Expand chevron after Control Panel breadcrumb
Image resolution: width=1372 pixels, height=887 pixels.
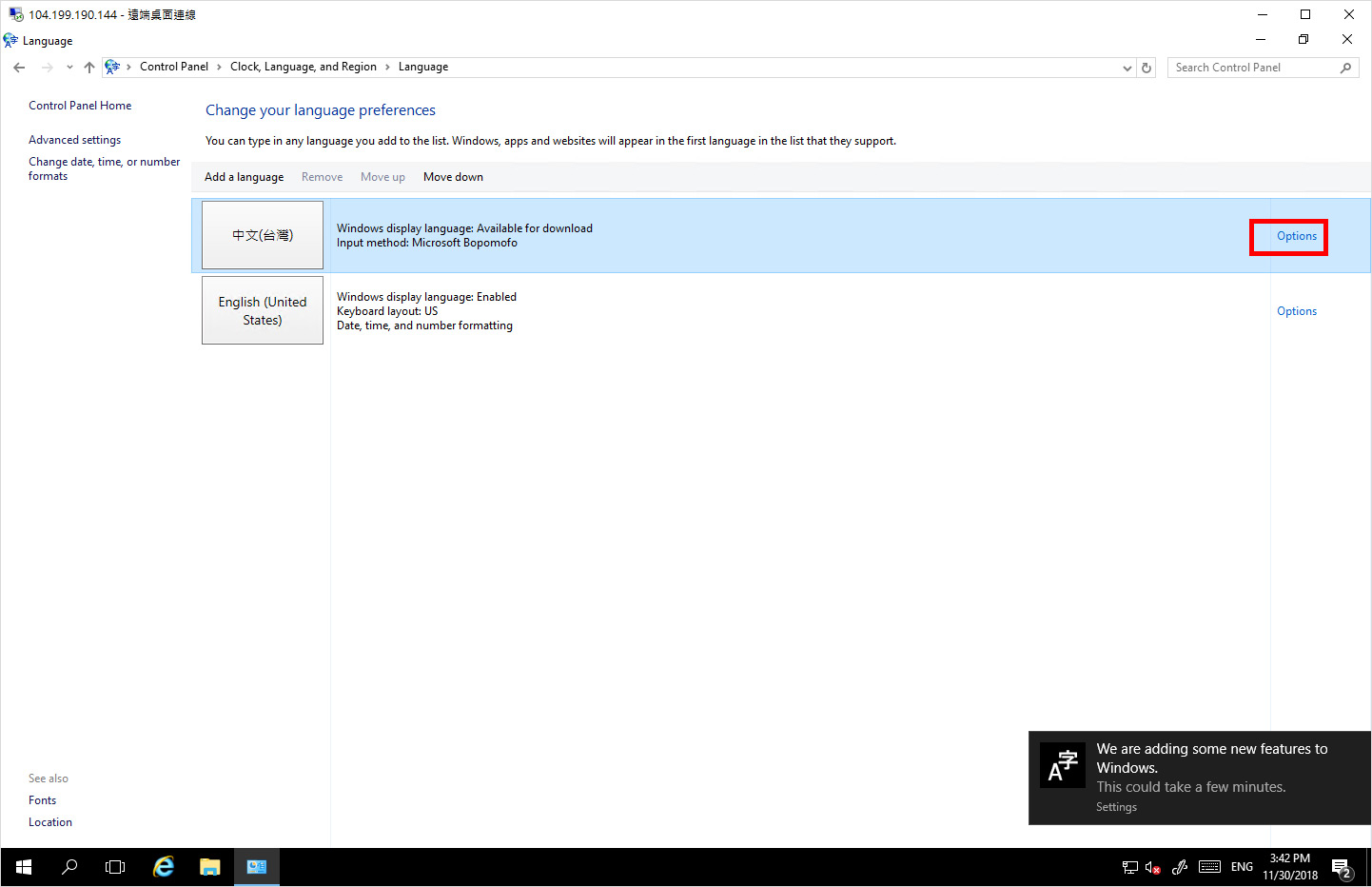pos(219,68)
